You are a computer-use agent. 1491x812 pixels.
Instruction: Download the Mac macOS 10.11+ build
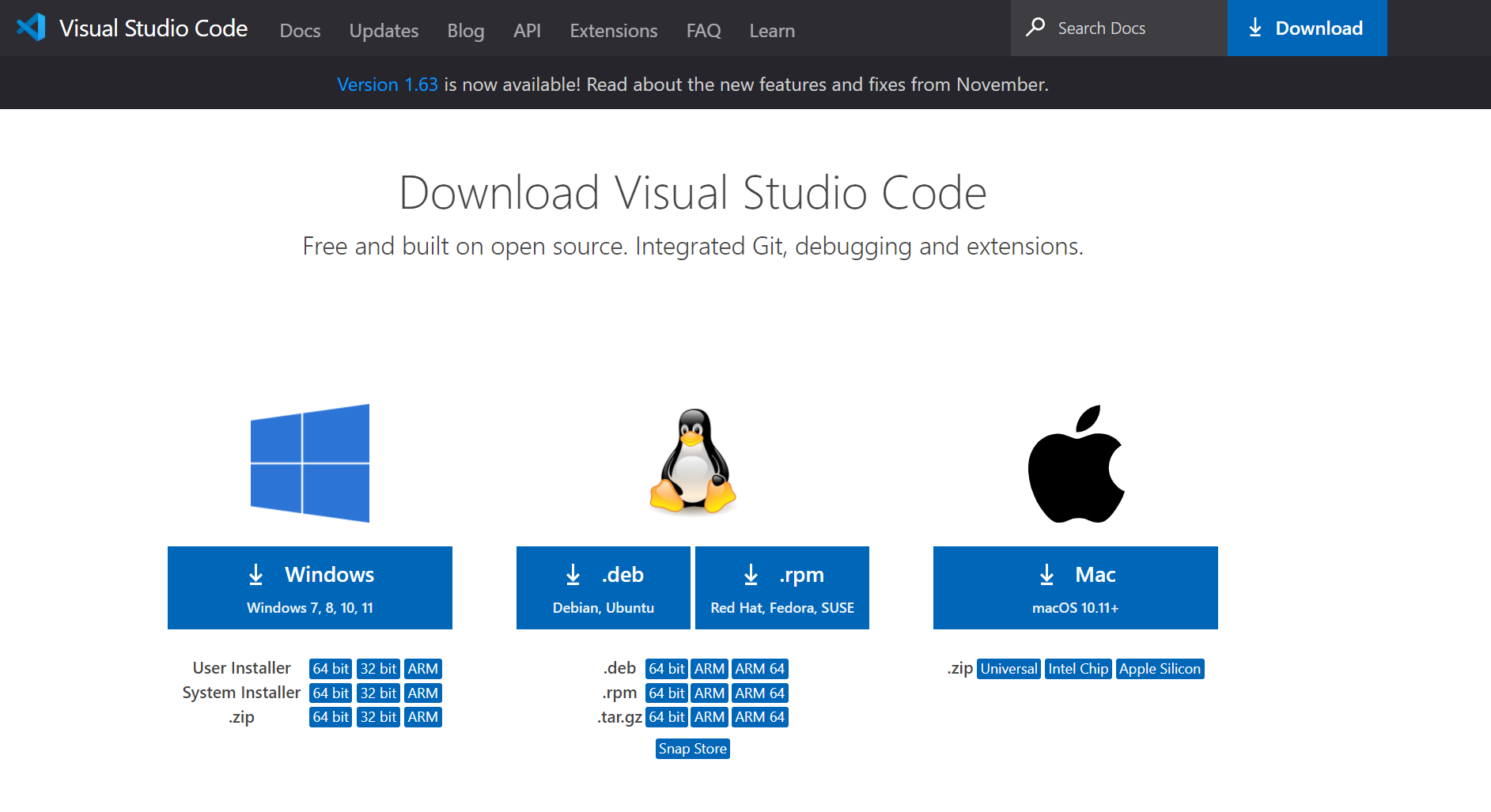coord(1076,587)
